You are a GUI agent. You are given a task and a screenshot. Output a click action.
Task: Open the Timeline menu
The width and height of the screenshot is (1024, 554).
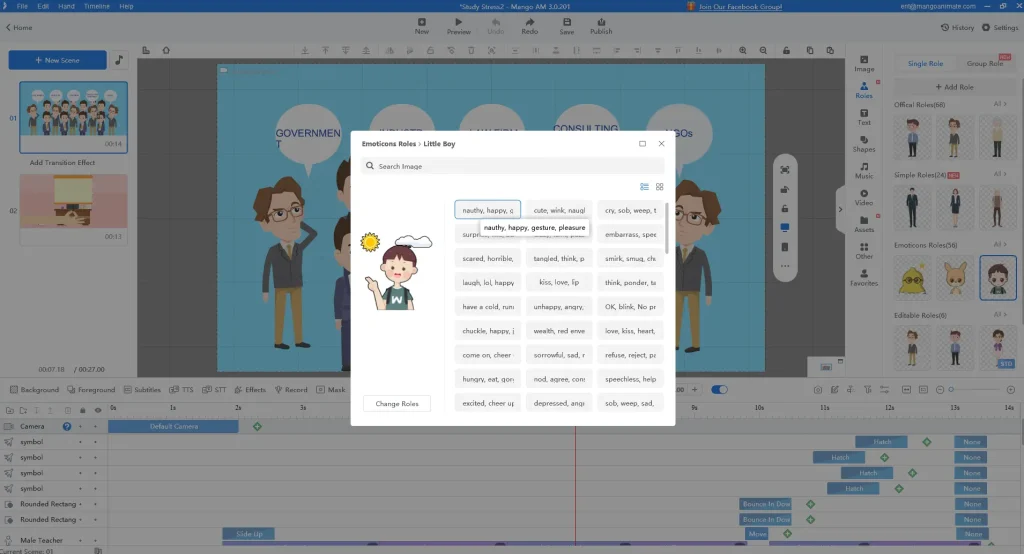pyautogui.click(x=97, y=6)
